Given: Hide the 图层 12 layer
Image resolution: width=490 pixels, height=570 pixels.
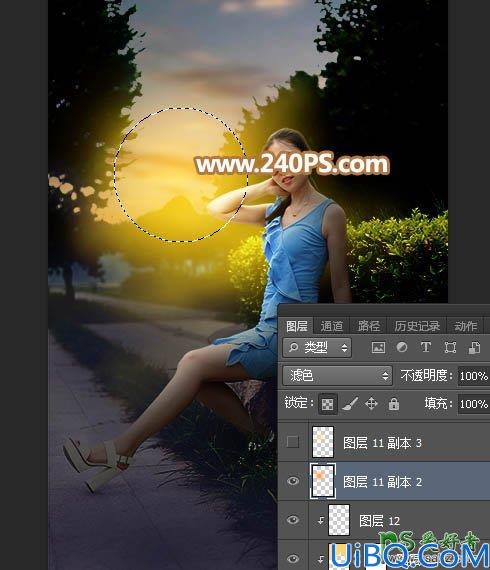Looking at the screenshot, I should [293, 520].
